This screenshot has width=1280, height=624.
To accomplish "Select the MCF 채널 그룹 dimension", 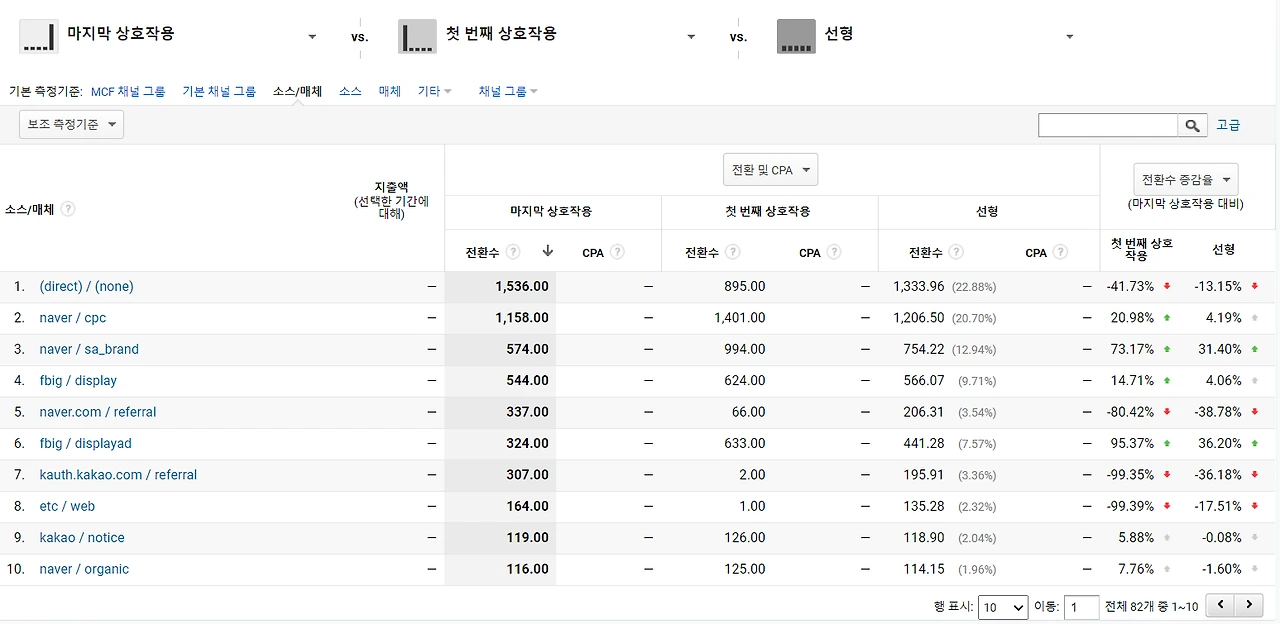I will (128, 91).
